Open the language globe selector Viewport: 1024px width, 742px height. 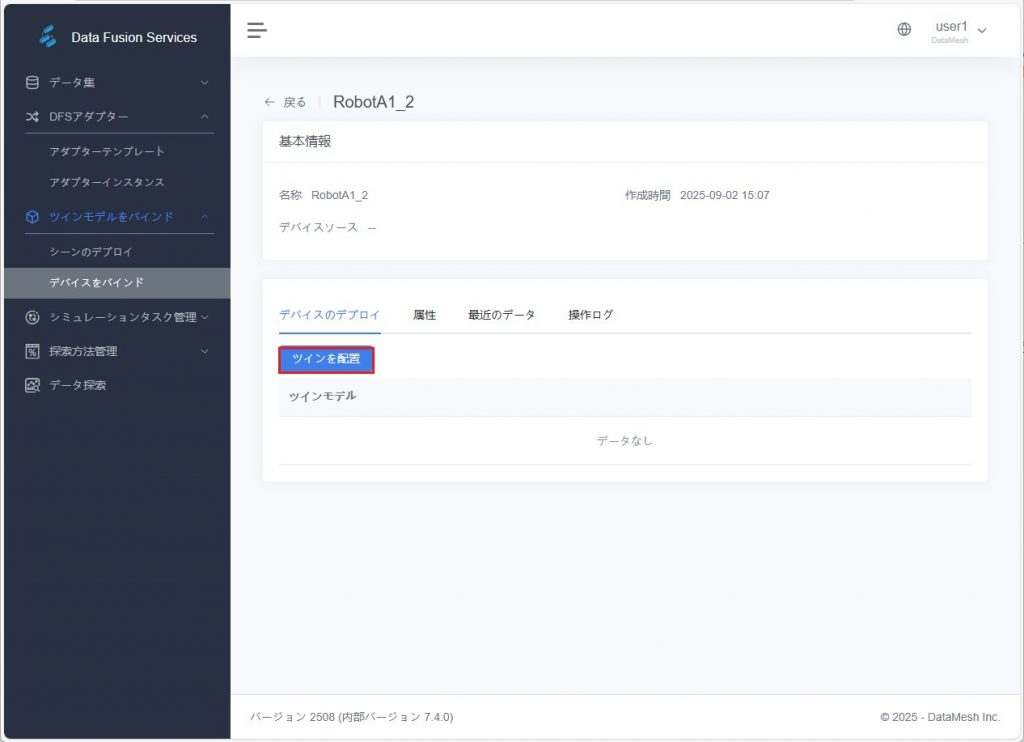[x=904, y=30]
